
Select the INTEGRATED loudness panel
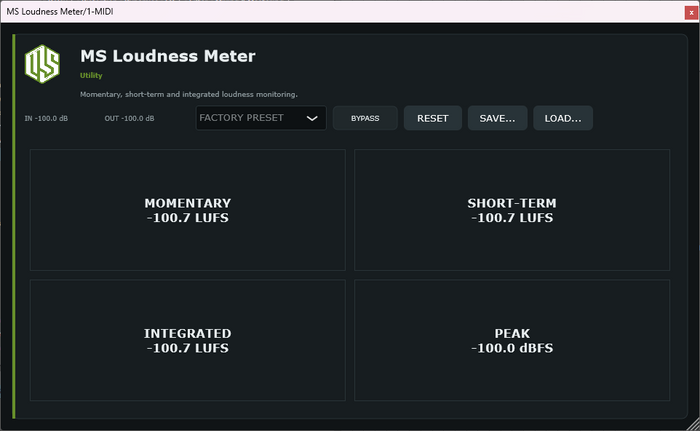click(188, 340)
